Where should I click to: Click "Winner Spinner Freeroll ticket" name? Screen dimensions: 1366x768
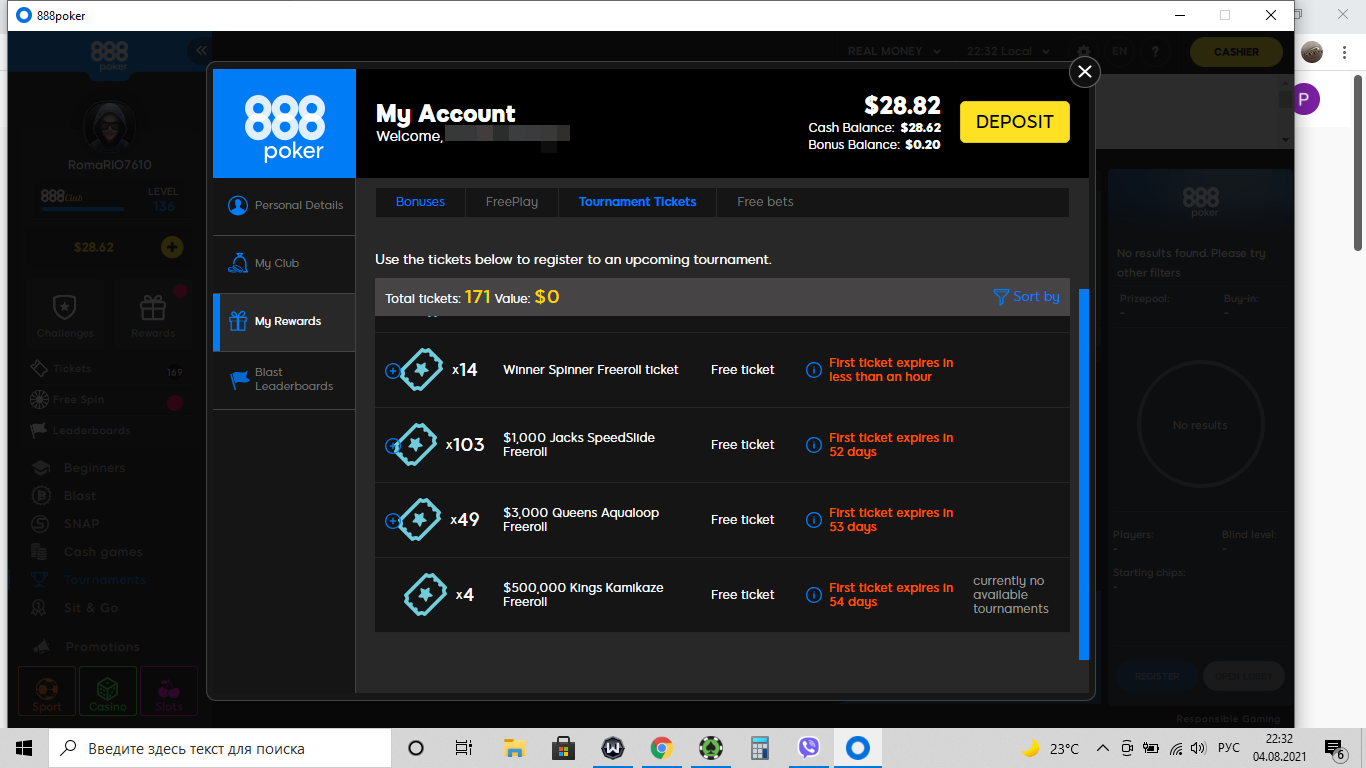(x=591, y=370)
